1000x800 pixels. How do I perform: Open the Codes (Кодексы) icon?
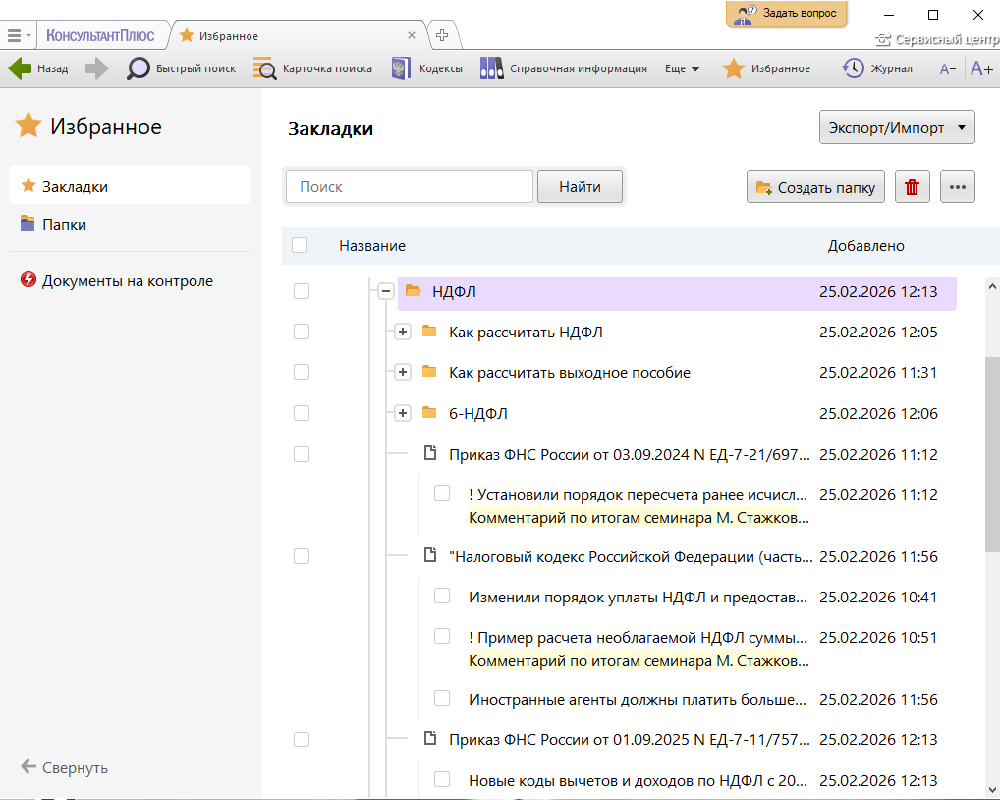pyautogui.click(x=401, y=69)
